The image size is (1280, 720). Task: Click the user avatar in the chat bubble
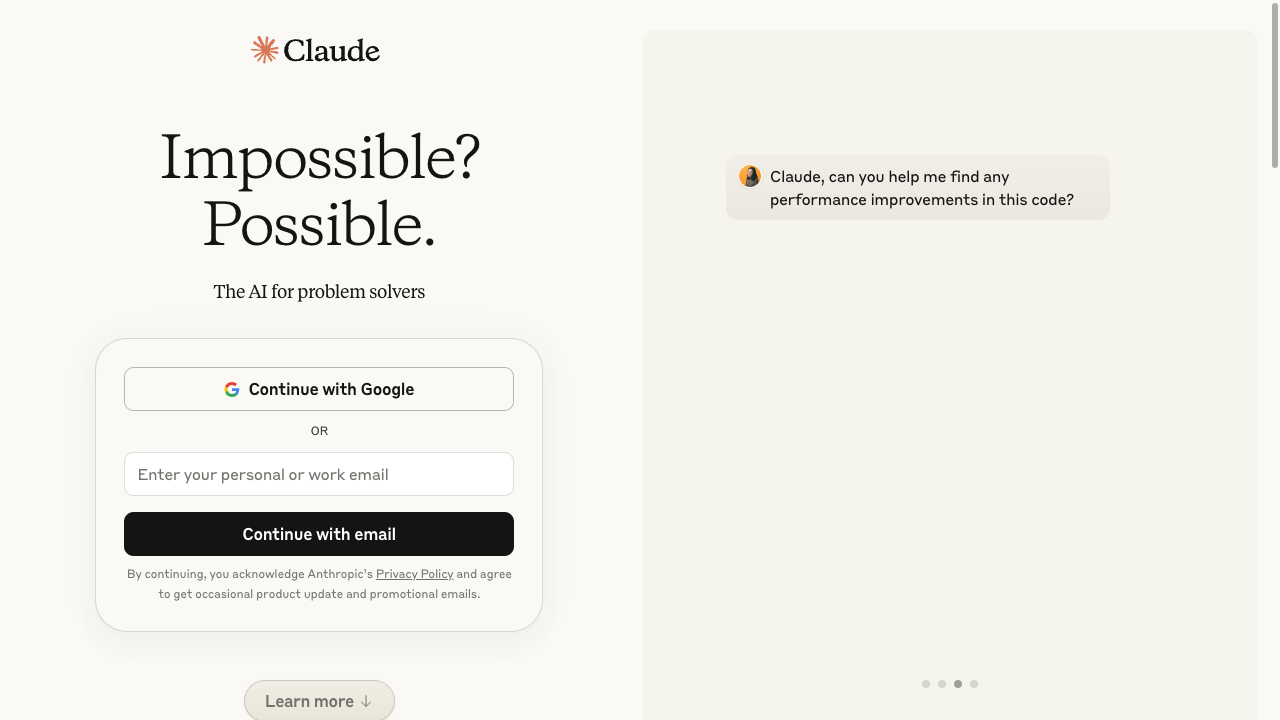749,176
